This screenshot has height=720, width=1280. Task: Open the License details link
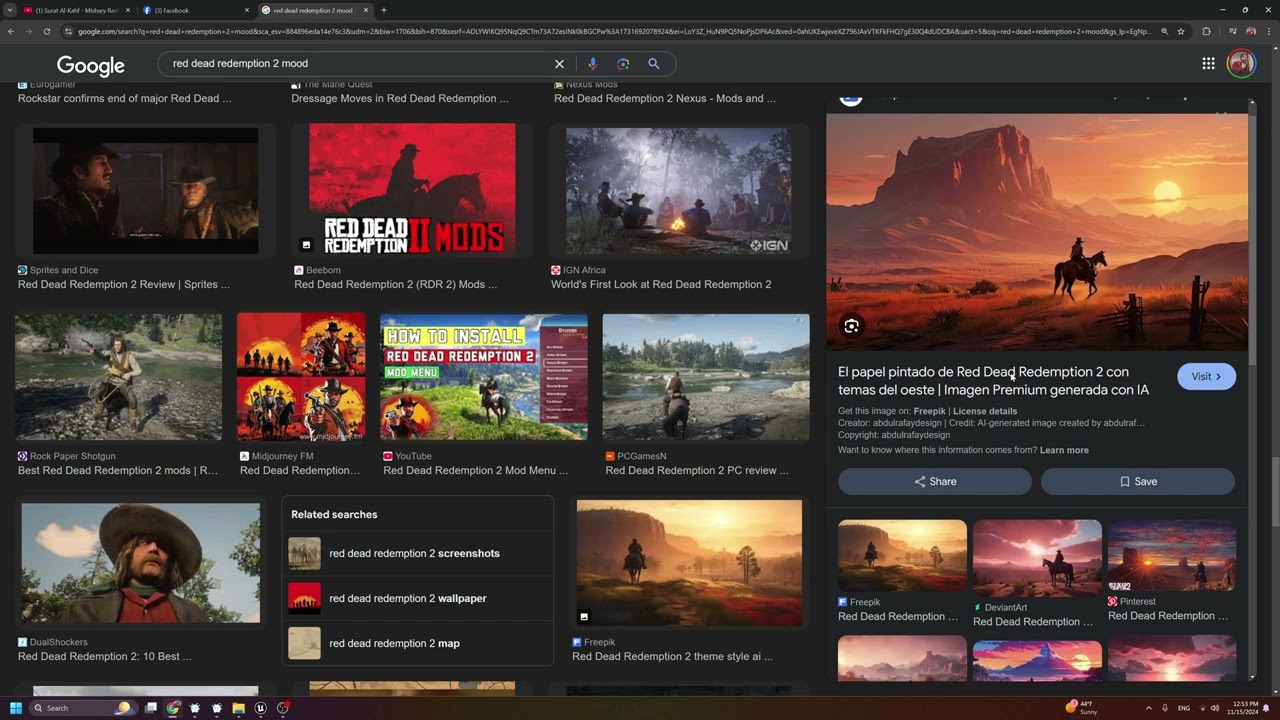point(985,411)
